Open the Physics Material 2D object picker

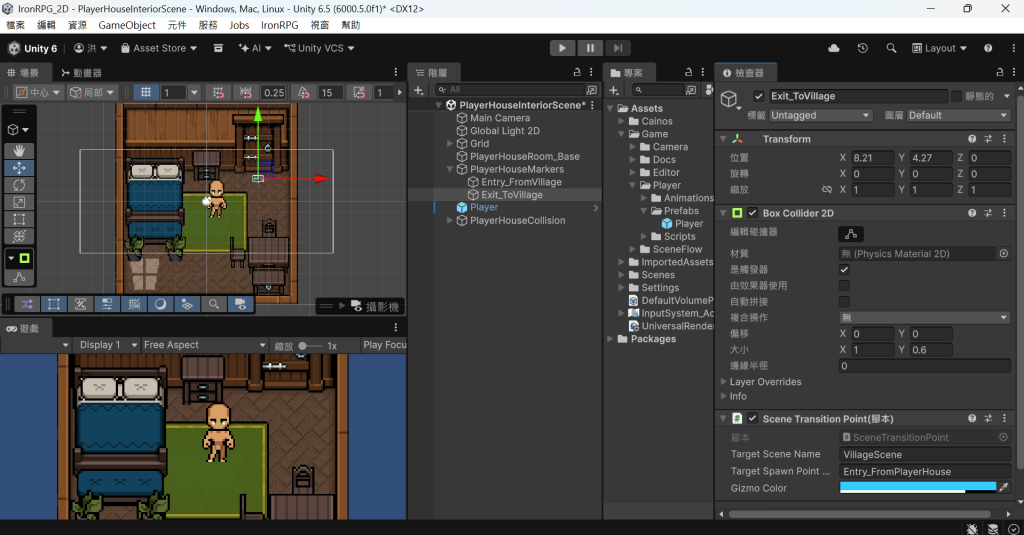point(1003,253)
